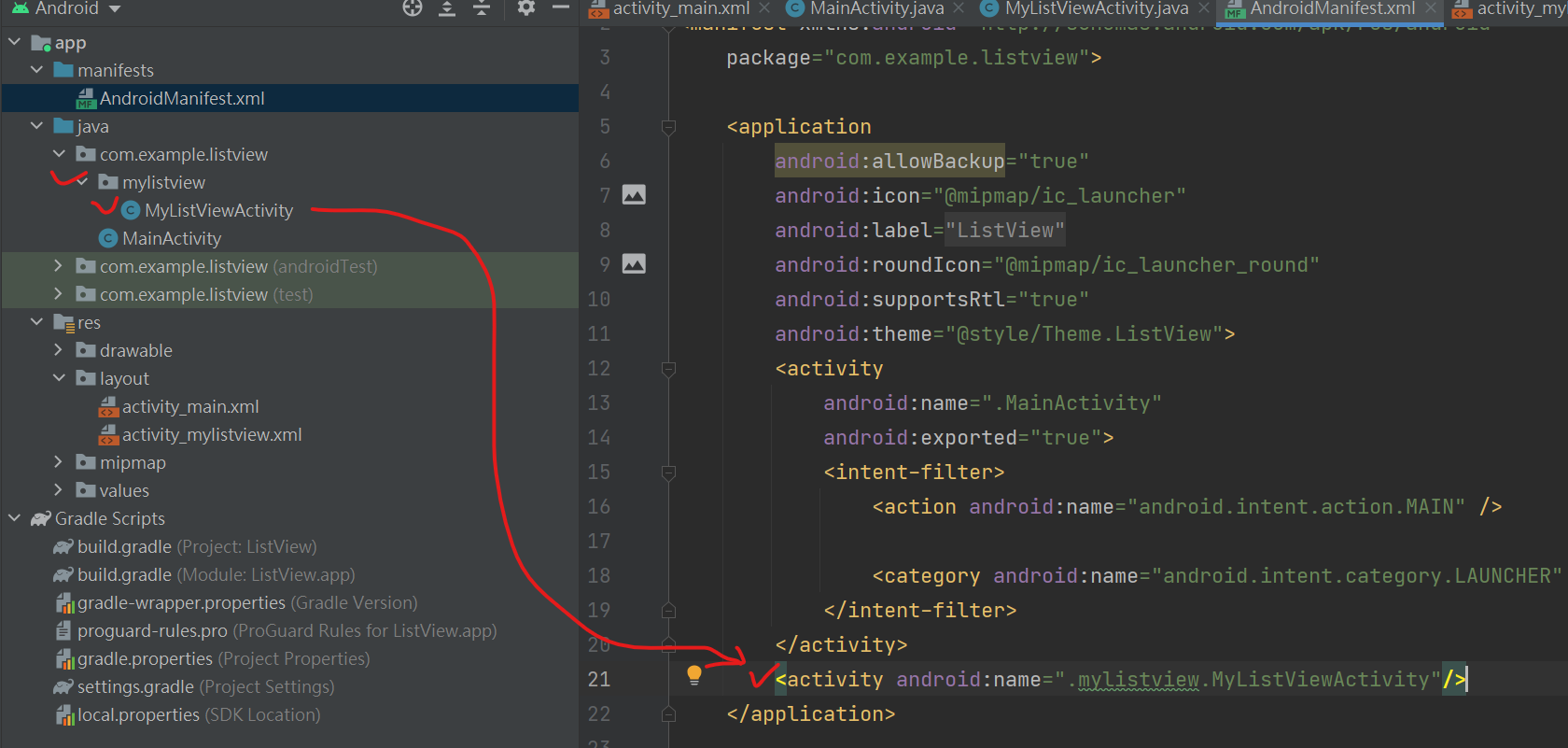Close the AndroidManifest.xml tab

point(1431,8)
